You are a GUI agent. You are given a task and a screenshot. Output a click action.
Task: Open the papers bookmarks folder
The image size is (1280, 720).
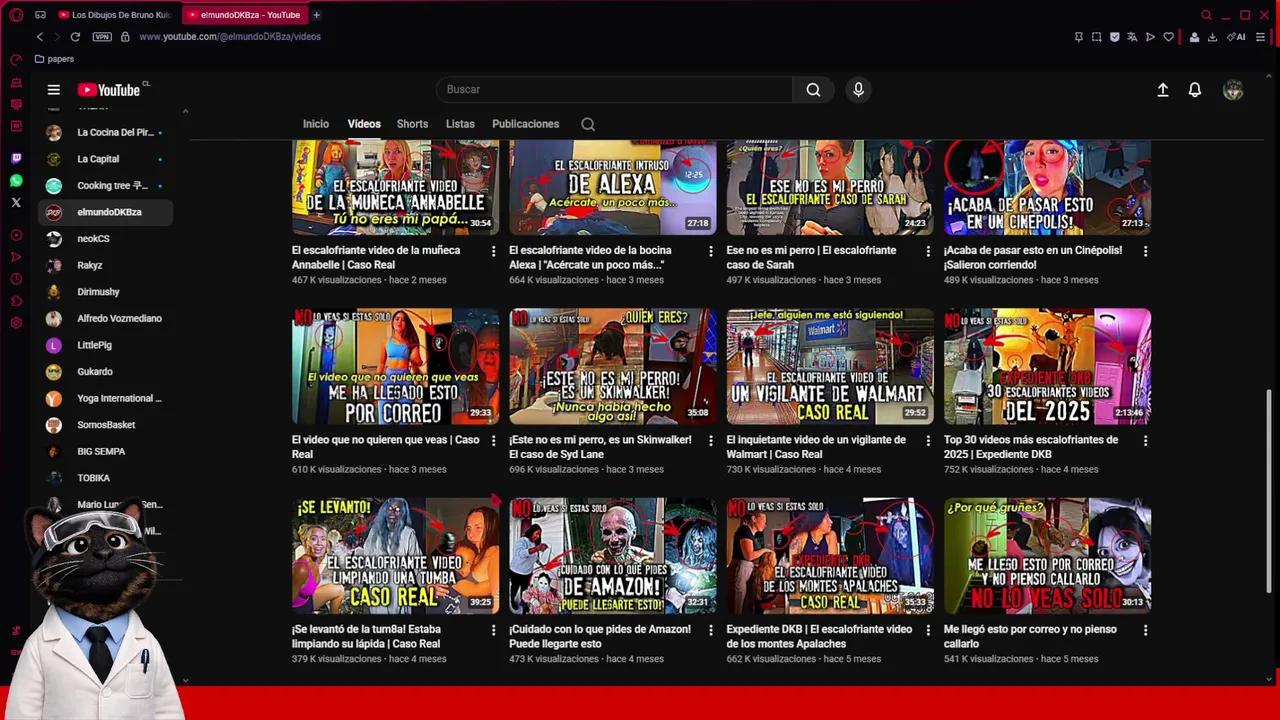(54, 59)
